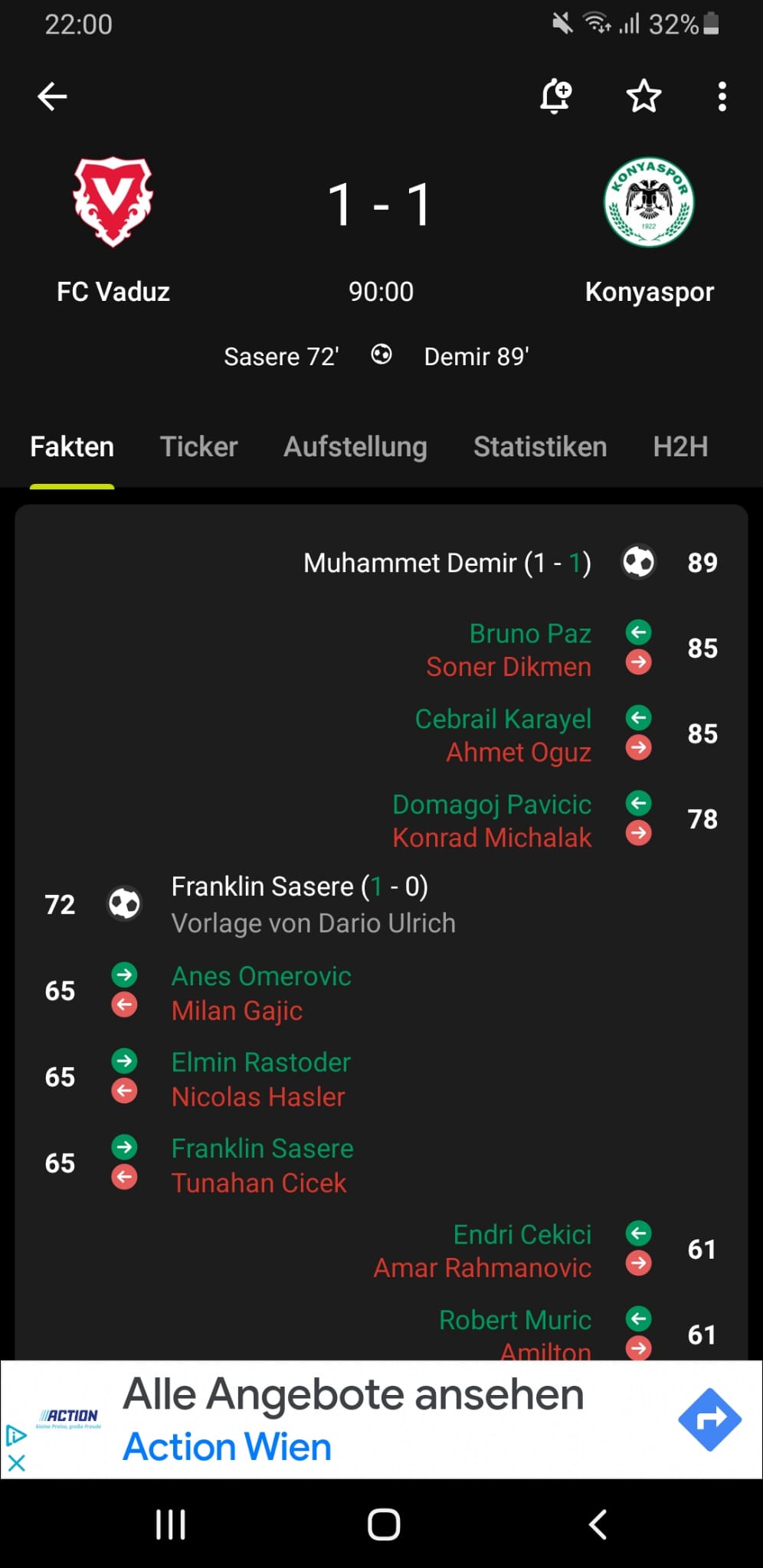The width and height of the screenshot is (763, 1568).
Task: Toggle the favorite star for this match
Action: (643, 96)
